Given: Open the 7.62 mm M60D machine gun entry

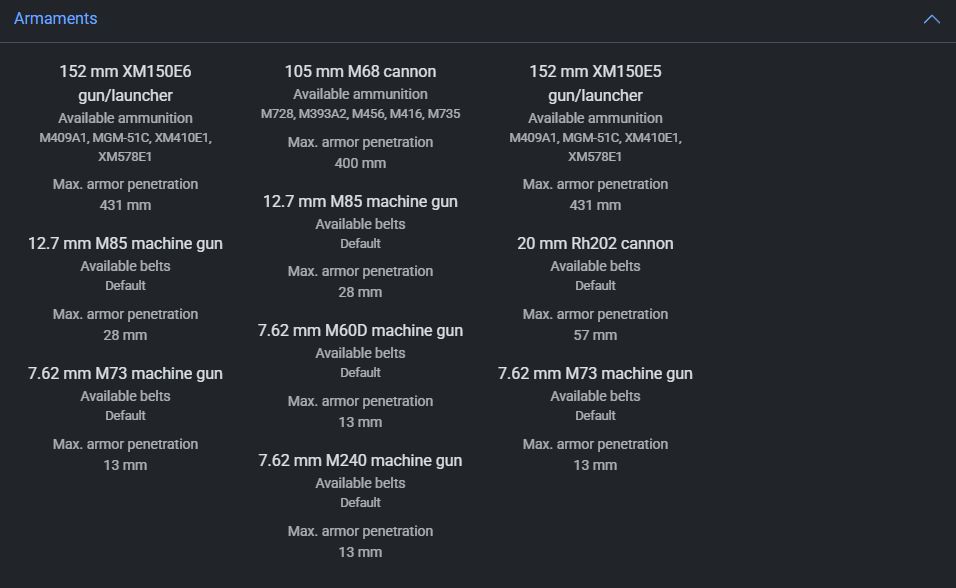Looking at the screenshot, I should point(360,330).
